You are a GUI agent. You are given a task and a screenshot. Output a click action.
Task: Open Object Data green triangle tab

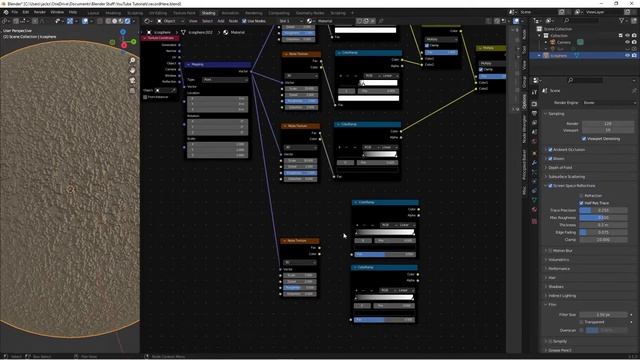click(534, 200)
